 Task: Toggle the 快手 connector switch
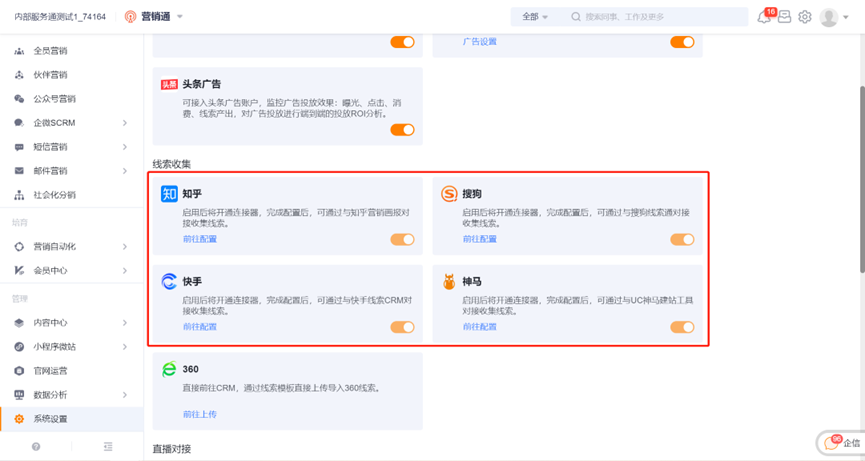[x=402, y=327]
